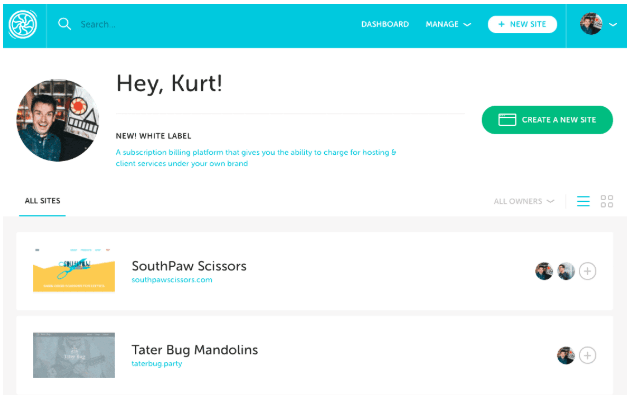This screenshot has height=395, width=627.
Task: Click the SouthPaw Scissors site thumbnail
Action: (x=74, y=271)
